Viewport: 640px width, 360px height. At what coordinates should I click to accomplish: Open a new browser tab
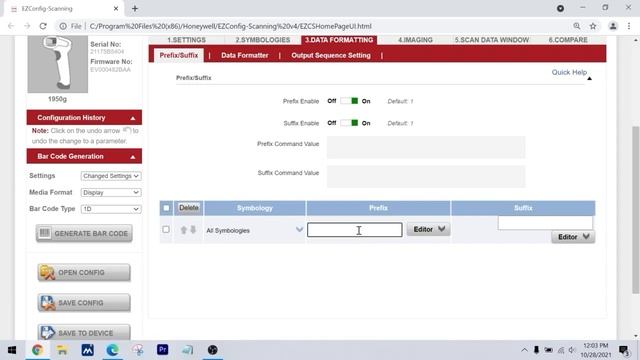coord(135,9)
